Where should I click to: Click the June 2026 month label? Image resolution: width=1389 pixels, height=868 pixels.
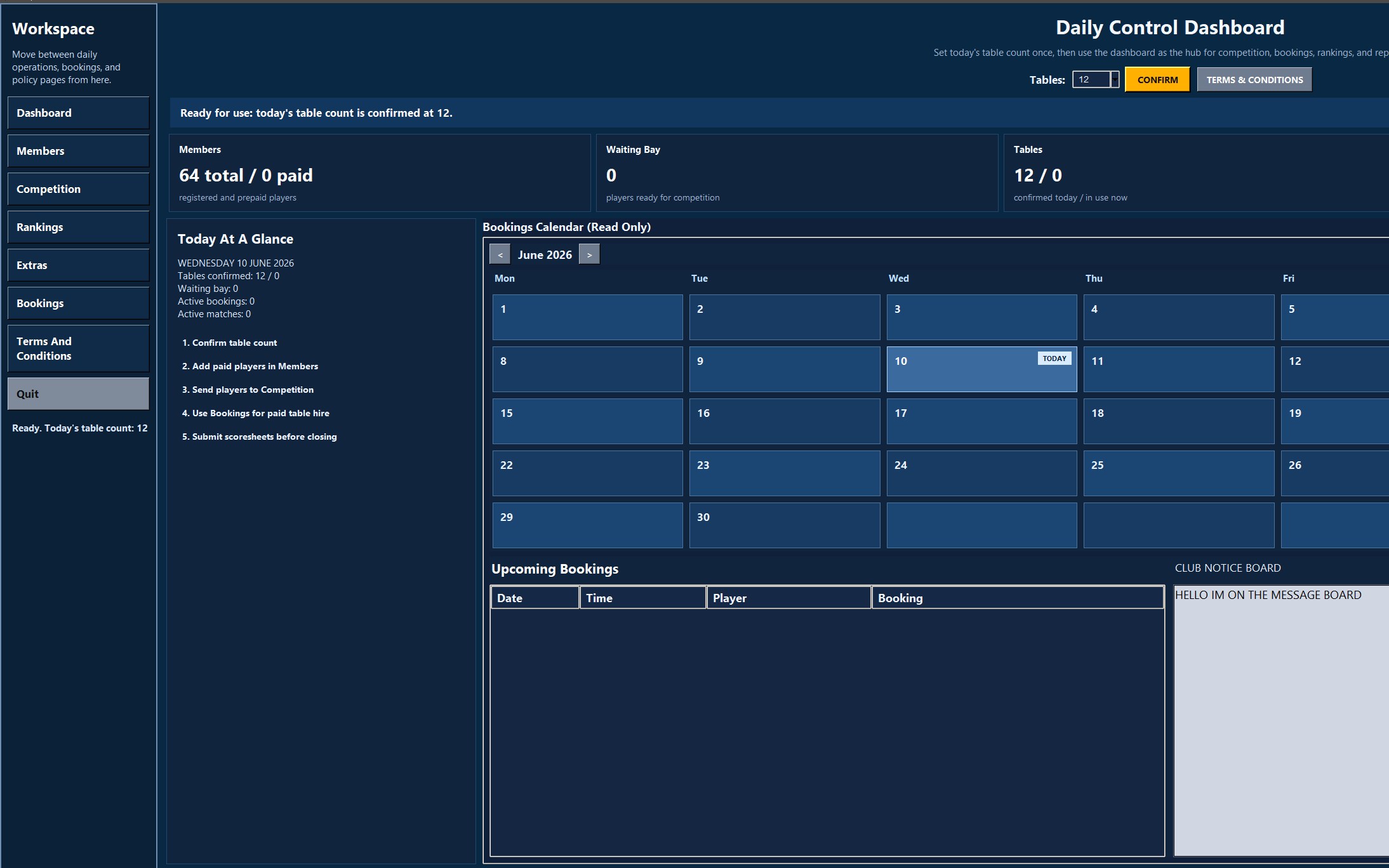[x=545, y=254]
